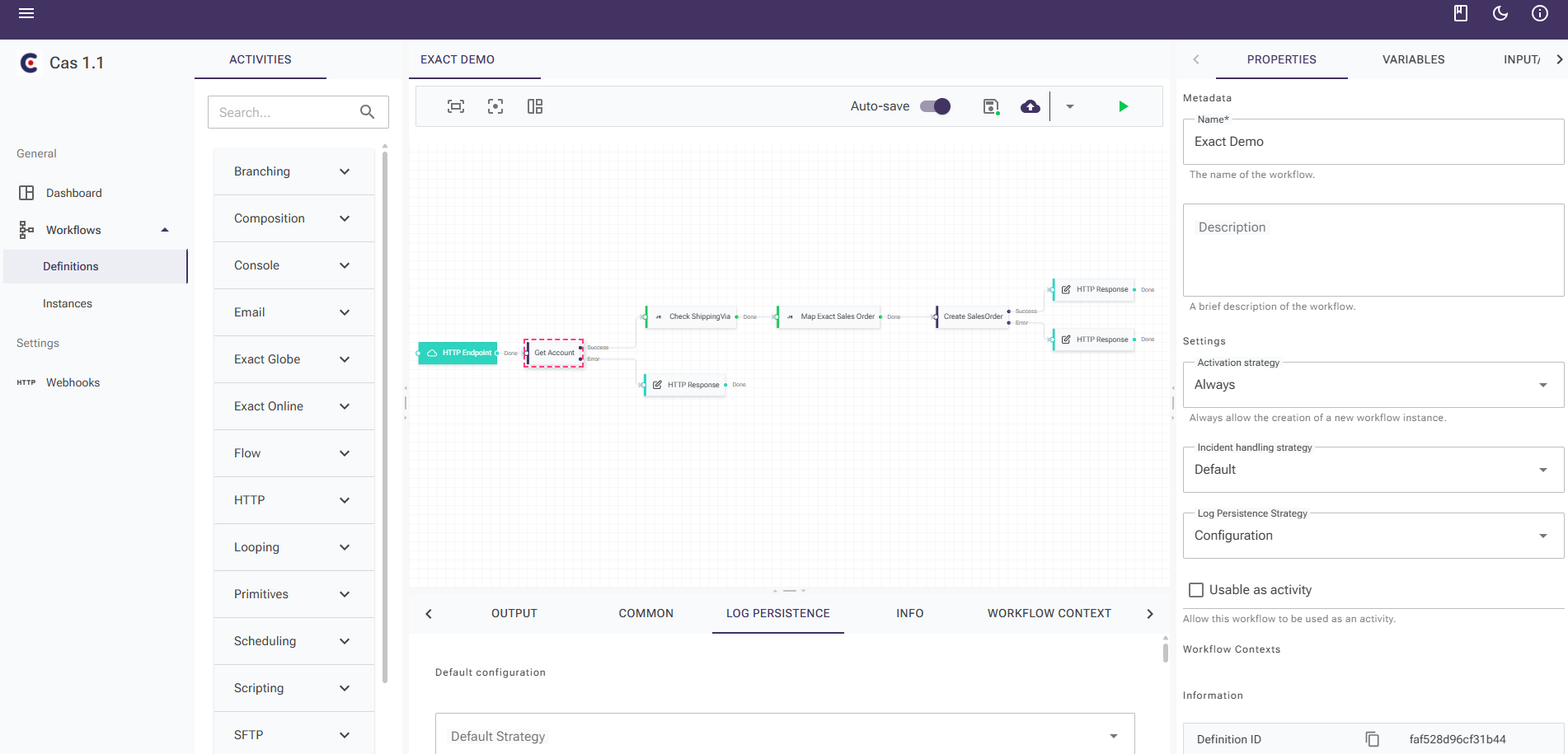Run the workflow with play button
The width and height of the screenshot is (1568, 754).
1123,106
